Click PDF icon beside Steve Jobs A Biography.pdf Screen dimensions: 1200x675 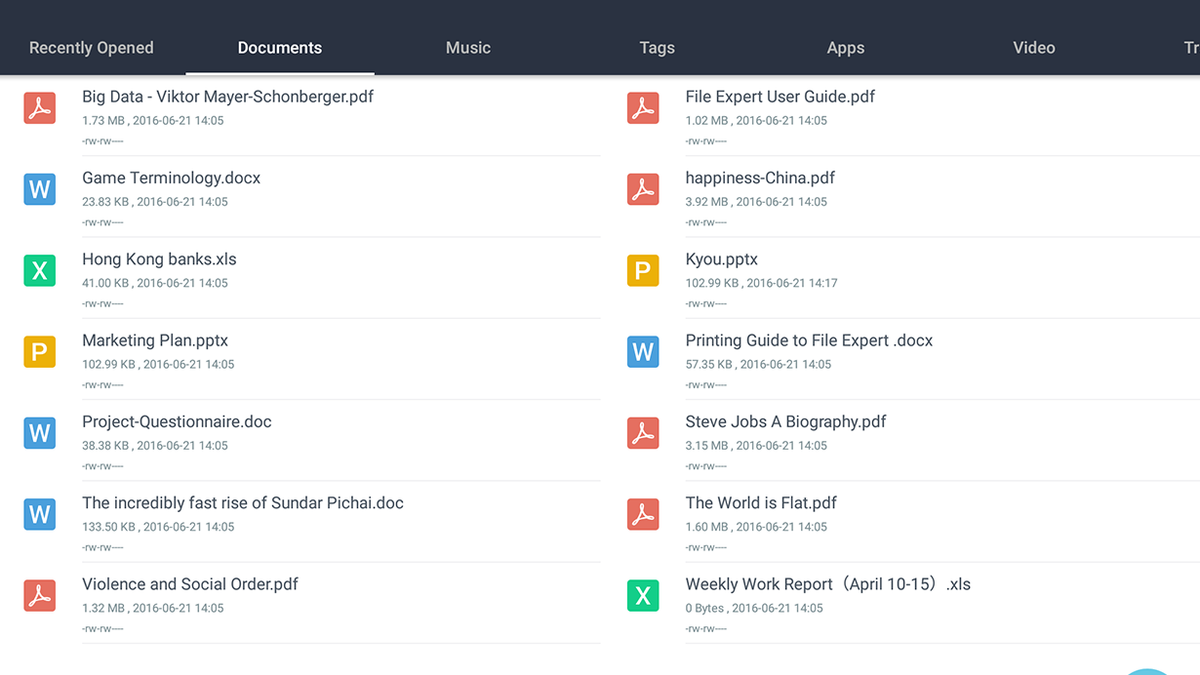pos(643,432)
